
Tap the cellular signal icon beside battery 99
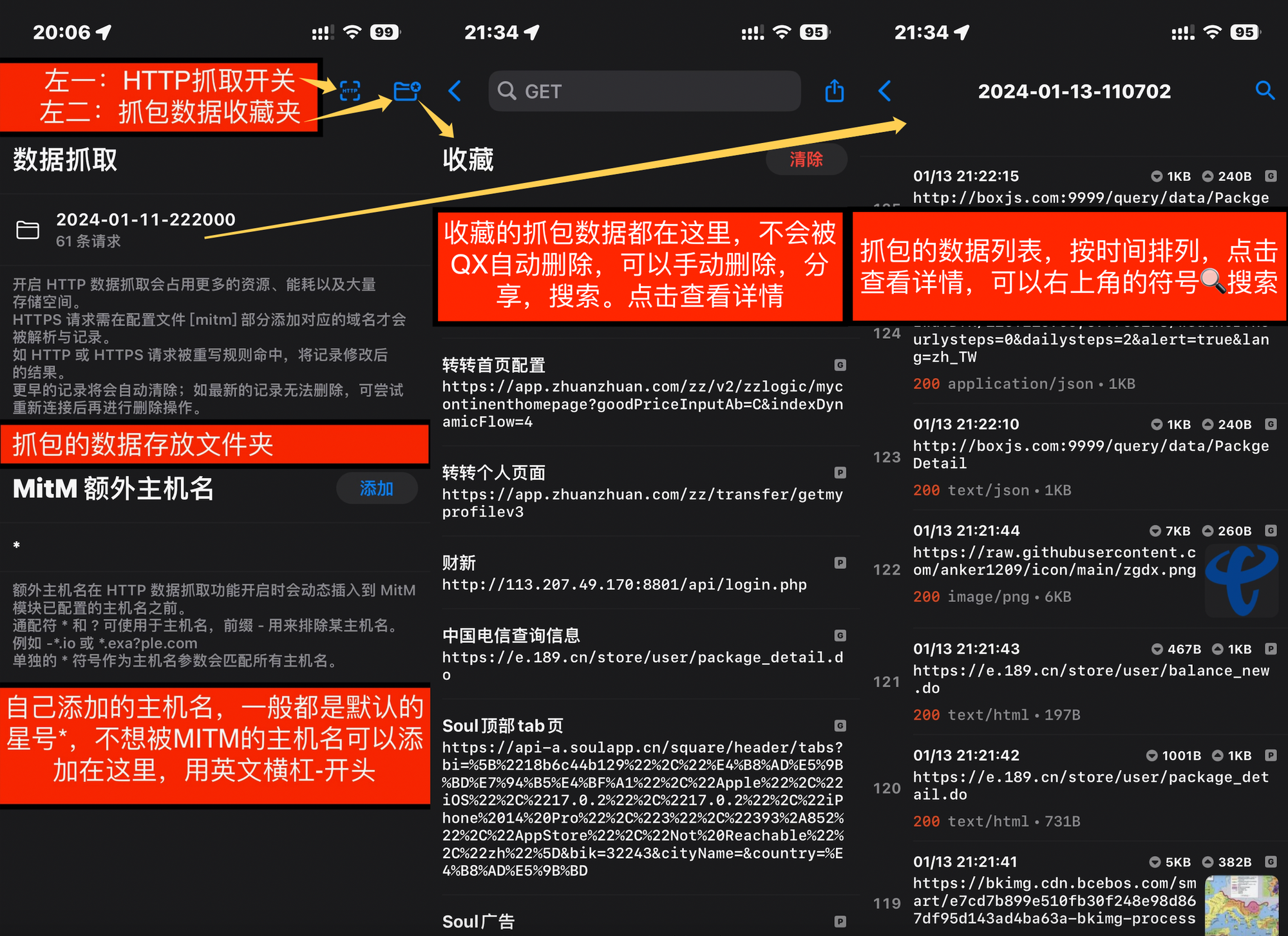(322, 32)
